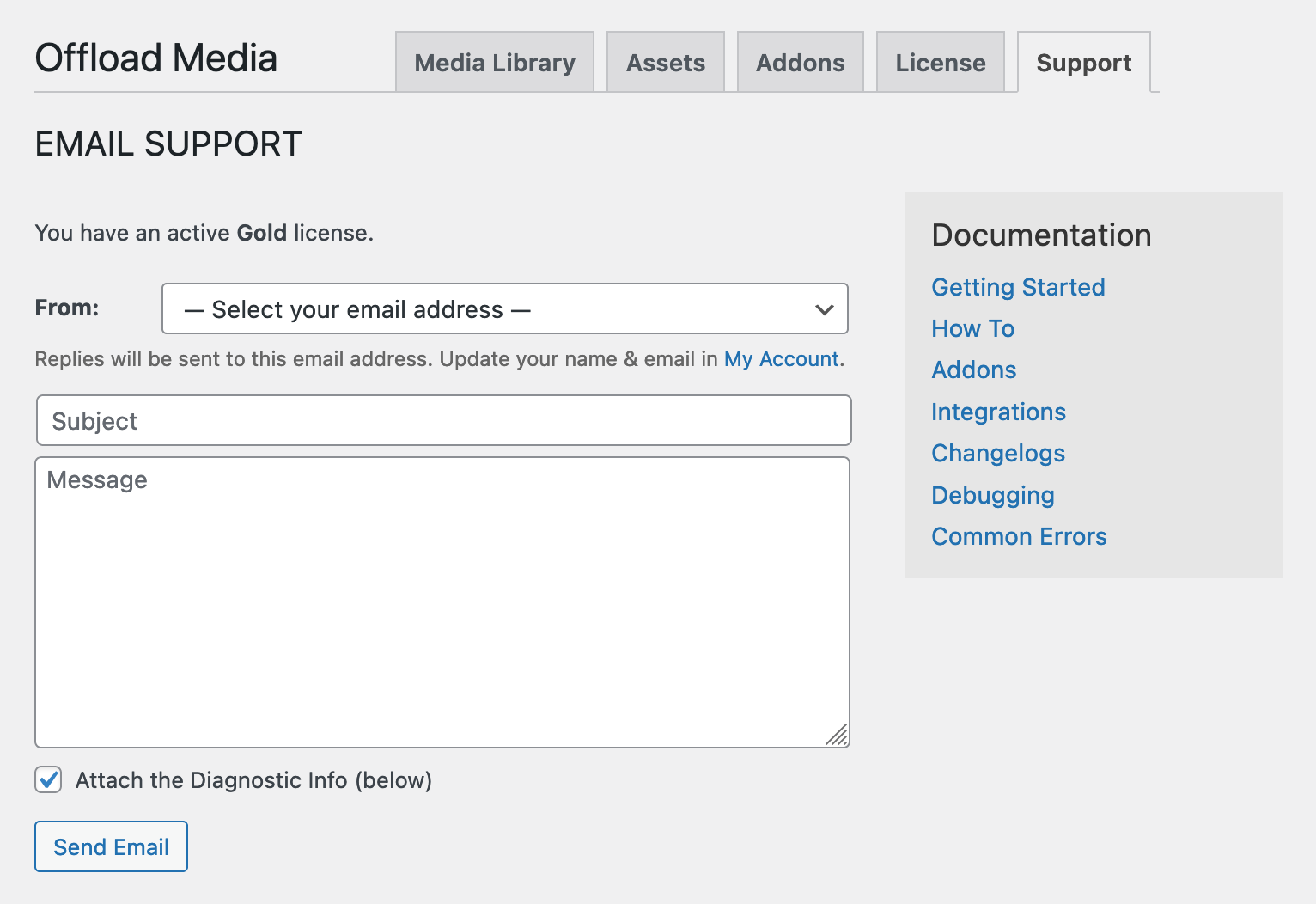The width and height of the screenshot is (1316, 904).
Task: Switch to the Media Library tab
Action: (x=495, y=62)
